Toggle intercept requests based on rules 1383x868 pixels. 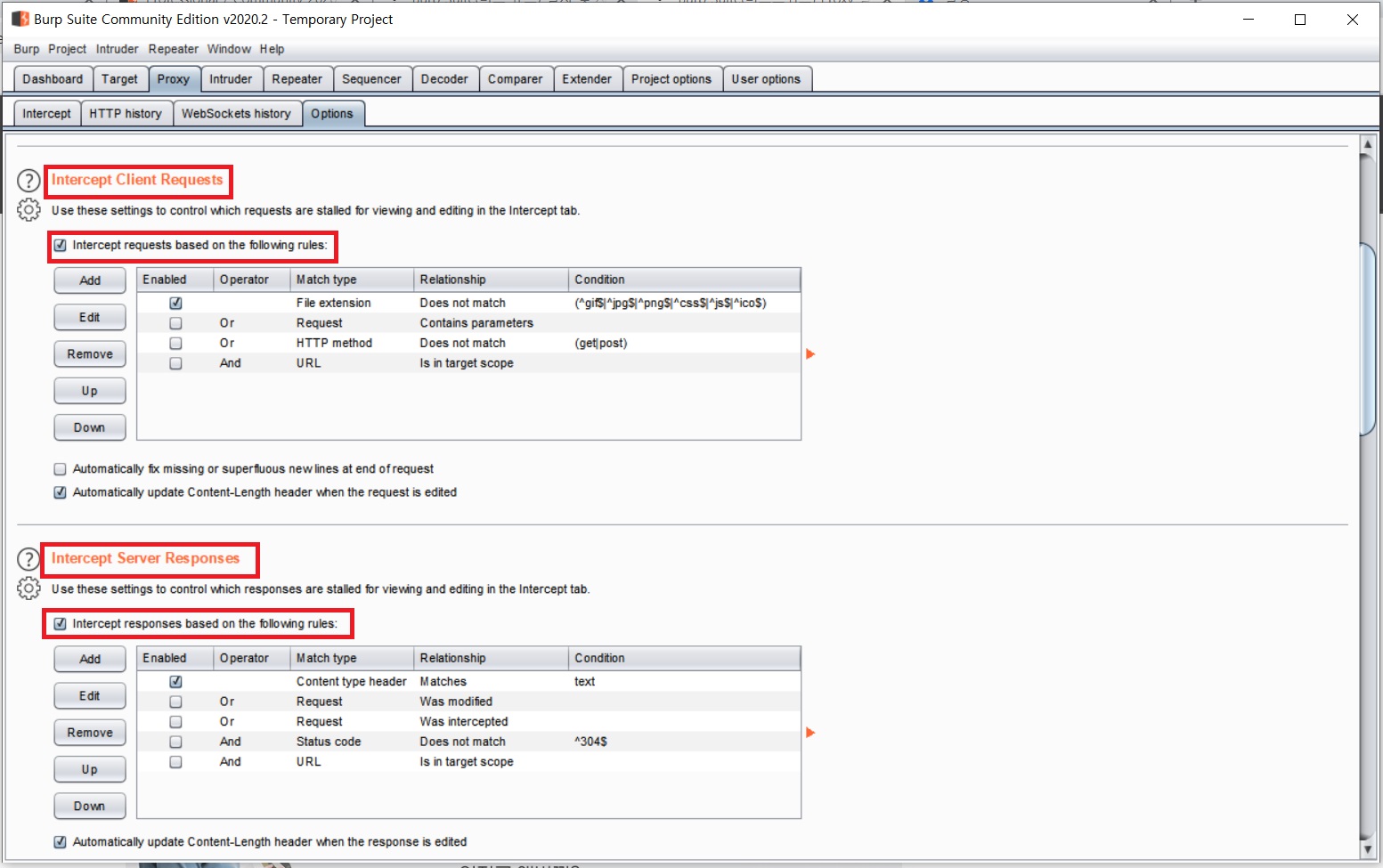pos(61,246)
